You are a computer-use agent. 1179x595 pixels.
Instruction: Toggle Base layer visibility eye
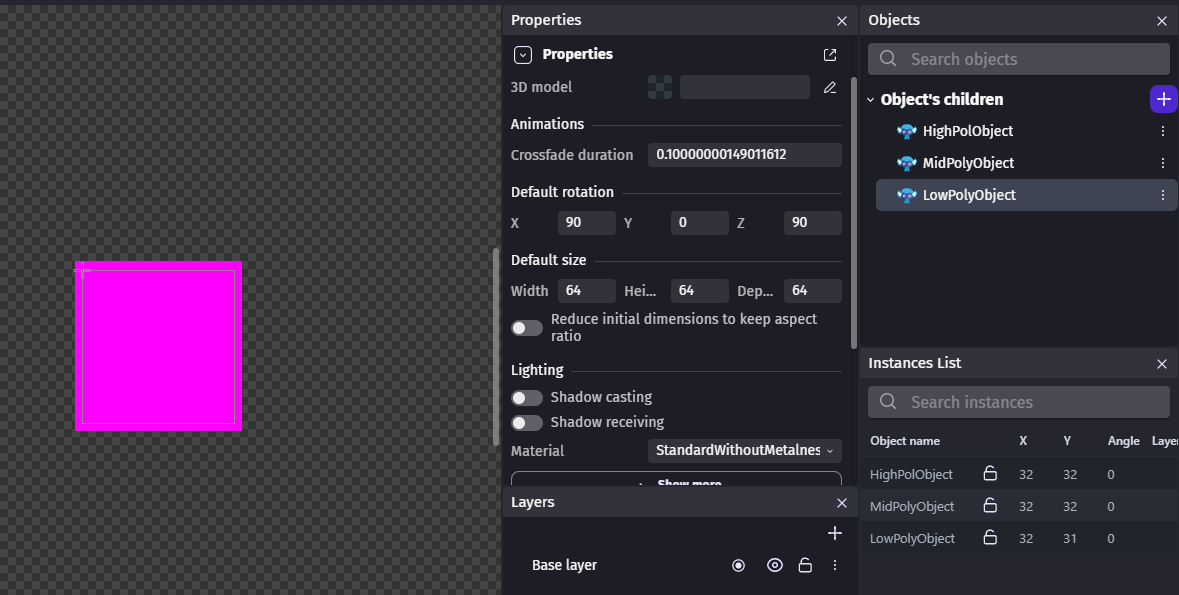774,565
